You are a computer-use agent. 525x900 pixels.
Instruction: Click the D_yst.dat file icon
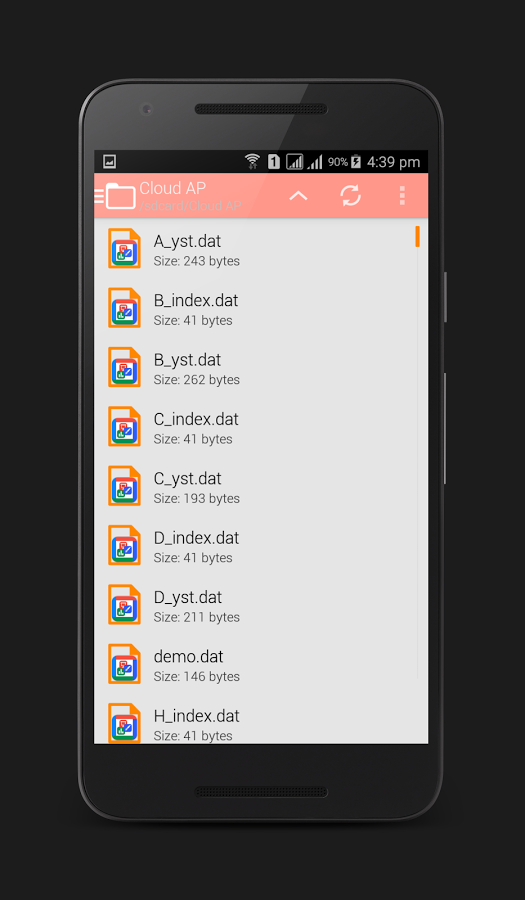pyautogui.click(x=125, y=604)
